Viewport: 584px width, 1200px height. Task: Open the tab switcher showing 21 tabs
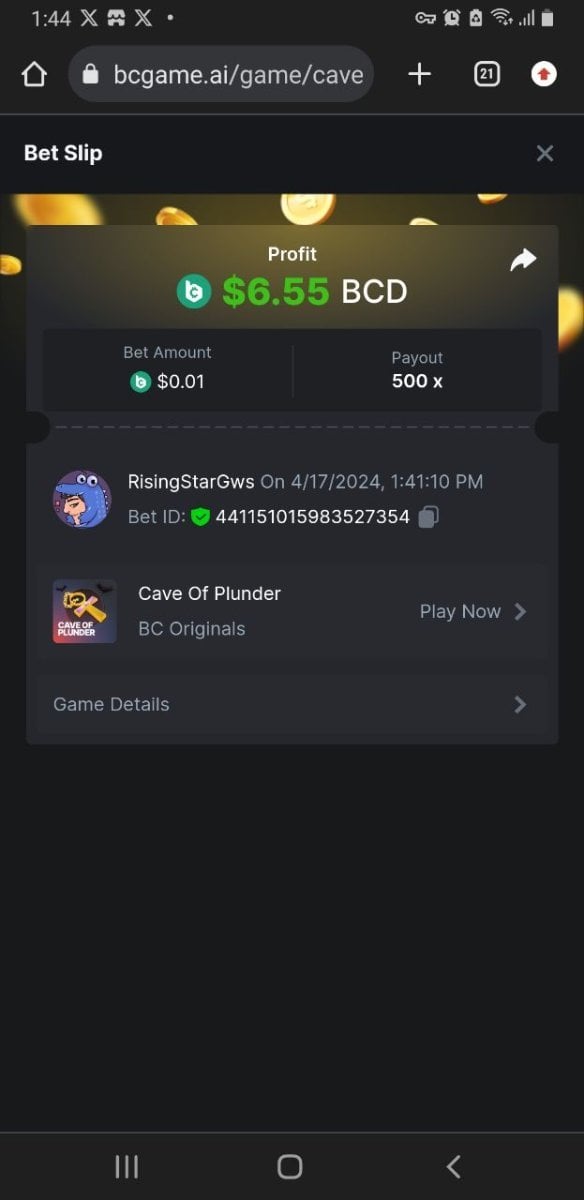tap(486, 74)
